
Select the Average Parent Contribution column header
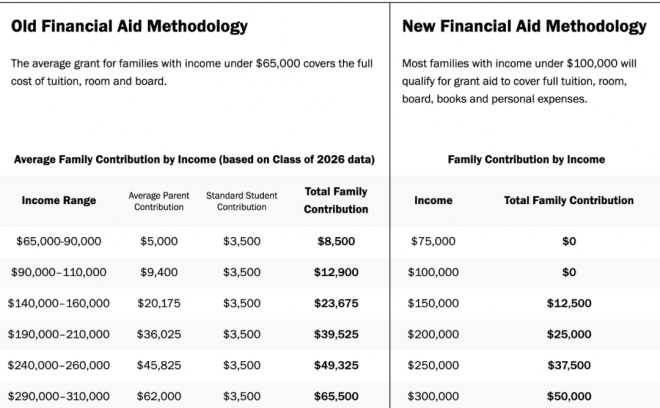tap(159, 201)
